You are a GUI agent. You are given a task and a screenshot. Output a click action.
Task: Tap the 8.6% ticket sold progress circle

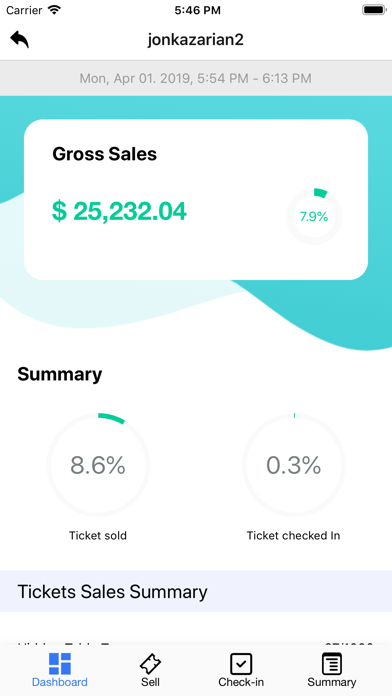pos(98,465)
